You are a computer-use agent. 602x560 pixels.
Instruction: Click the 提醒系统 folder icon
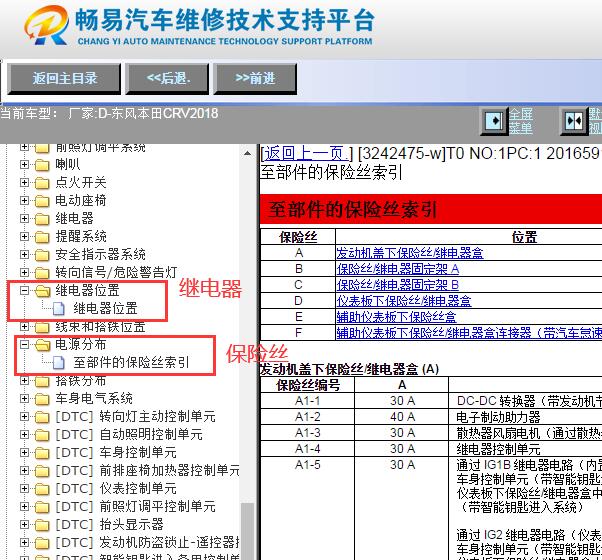pyautogui.click(x=42, y=237)
